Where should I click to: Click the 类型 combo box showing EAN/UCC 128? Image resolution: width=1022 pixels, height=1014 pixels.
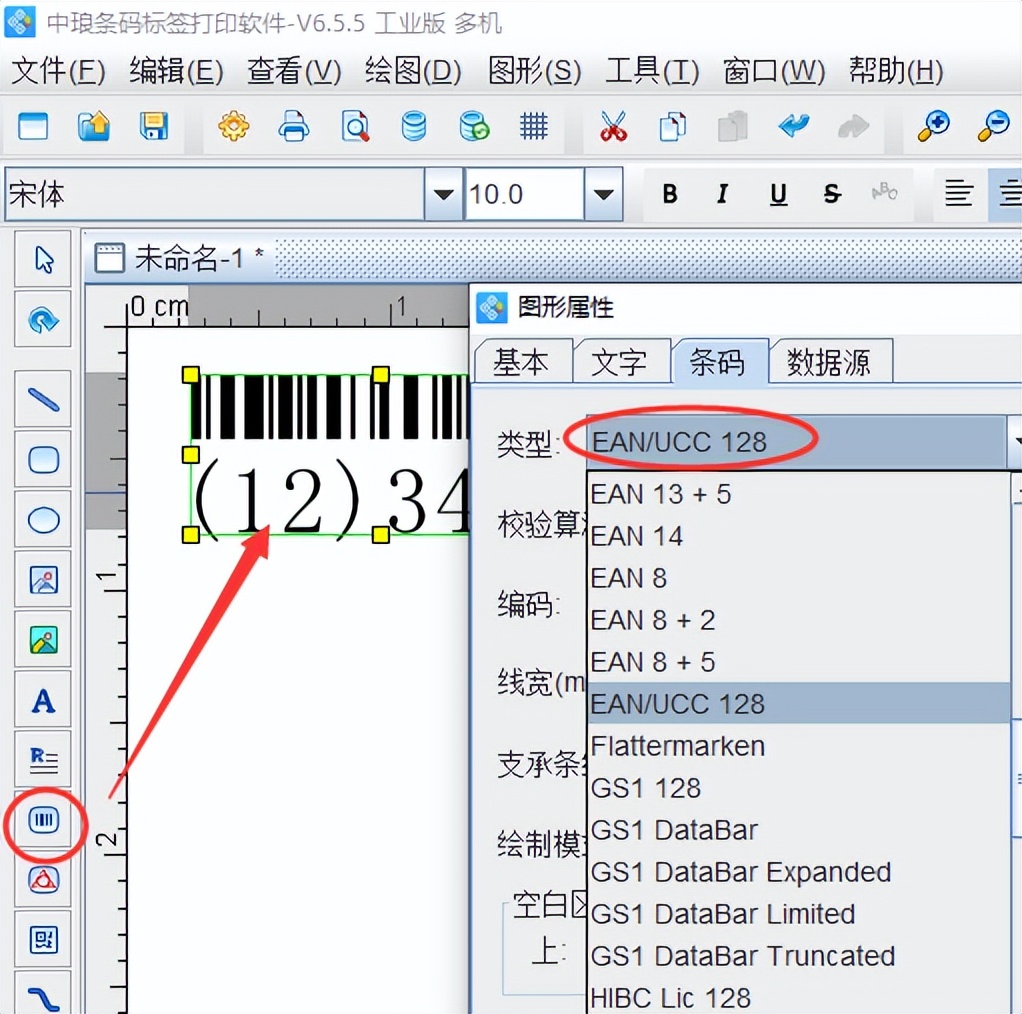pos(803,442)
